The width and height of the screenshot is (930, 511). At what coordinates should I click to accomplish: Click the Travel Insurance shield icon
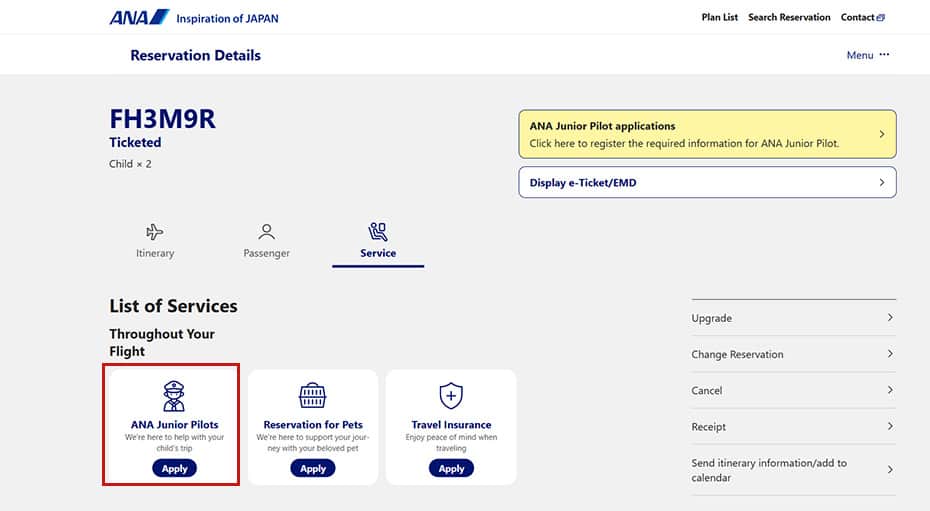click(x=451, y=395)
